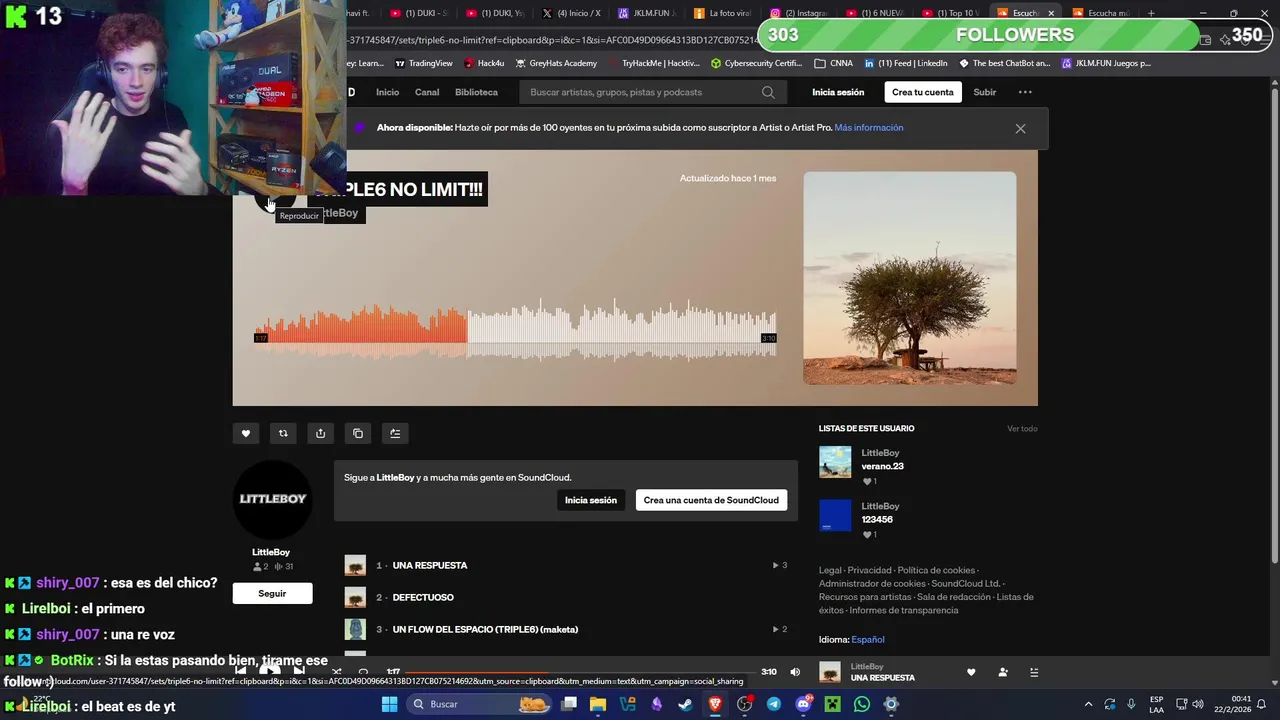The width and height of the screenshot is (1280, 720).
Task: Play track 1 UNA RESPUESTA
Action: click(x=430, y=565)
